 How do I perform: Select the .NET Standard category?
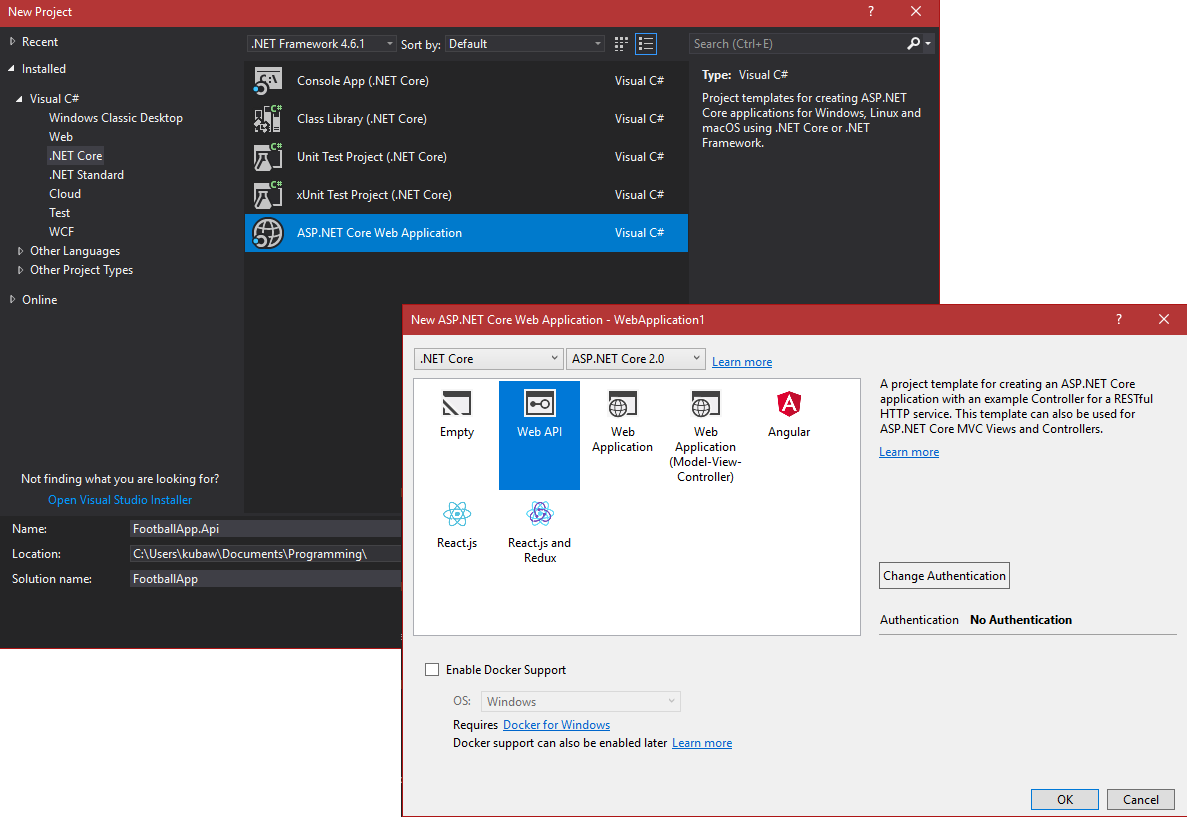pos(86,175)
